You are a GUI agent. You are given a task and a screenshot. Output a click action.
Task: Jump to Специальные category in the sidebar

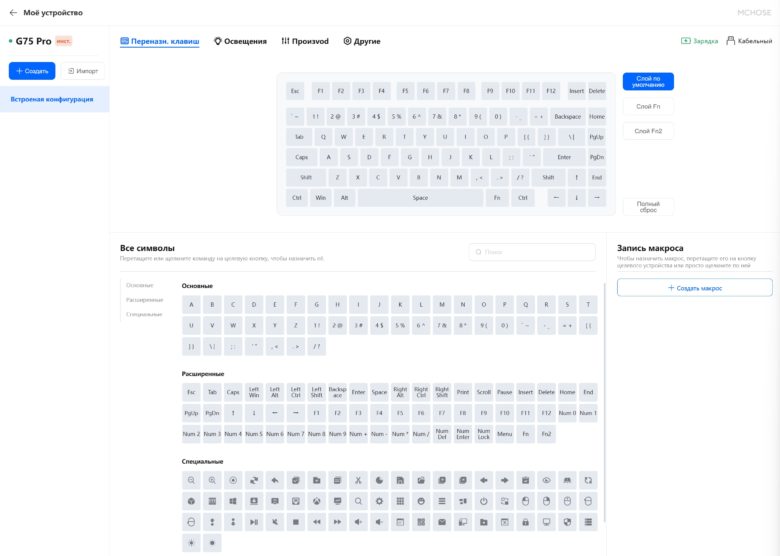144,314
